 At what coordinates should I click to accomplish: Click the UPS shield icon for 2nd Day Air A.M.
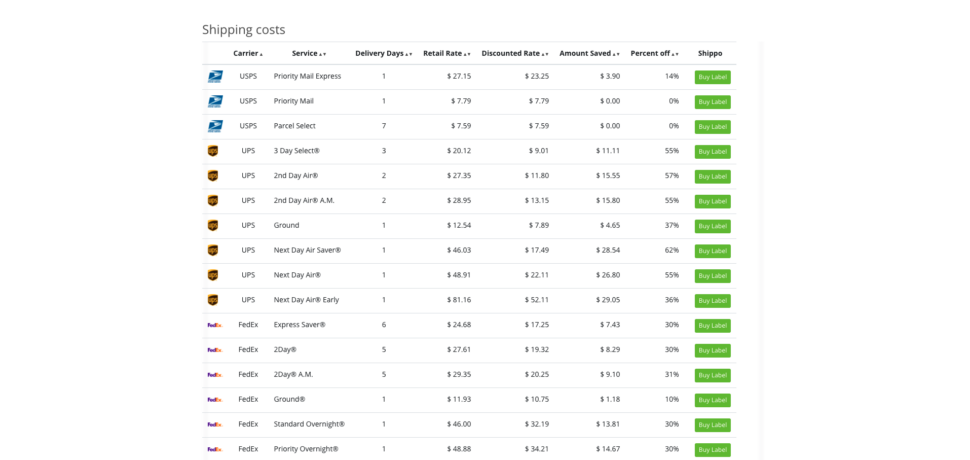pyautogui.click(x=213, y=200)
